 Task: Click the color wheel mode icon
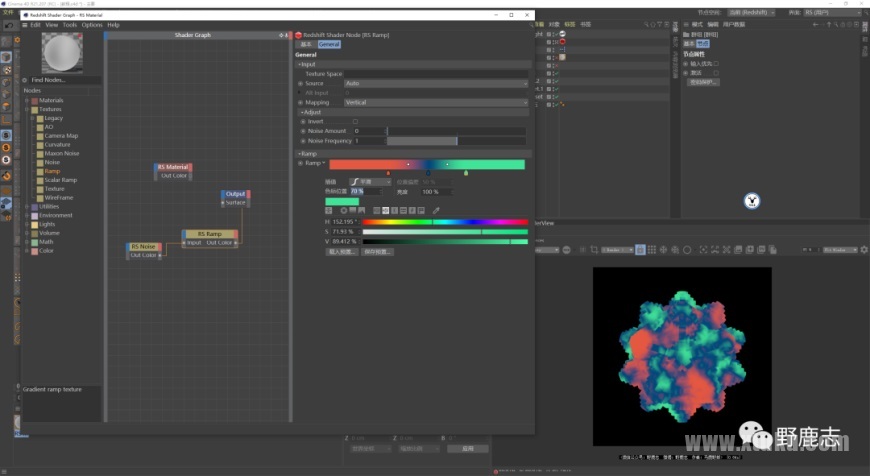pos(343,210)
